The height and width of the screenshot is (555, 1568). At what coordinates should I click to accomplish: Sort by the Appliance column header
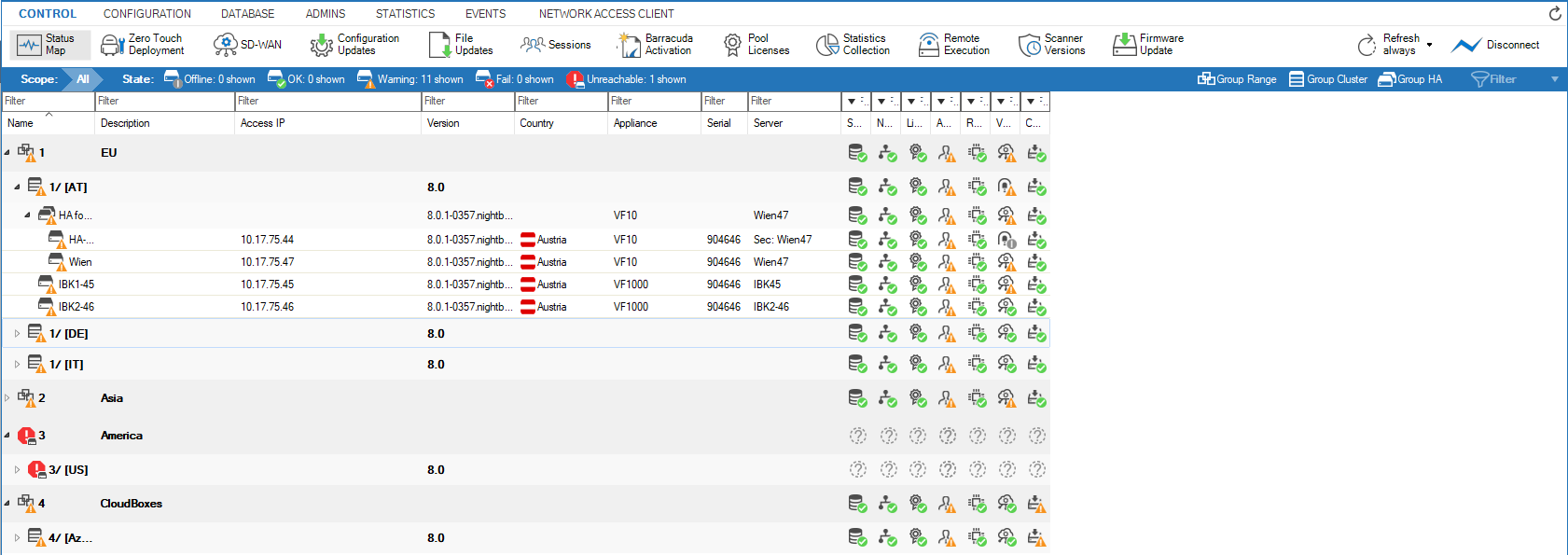coord(654,123)
